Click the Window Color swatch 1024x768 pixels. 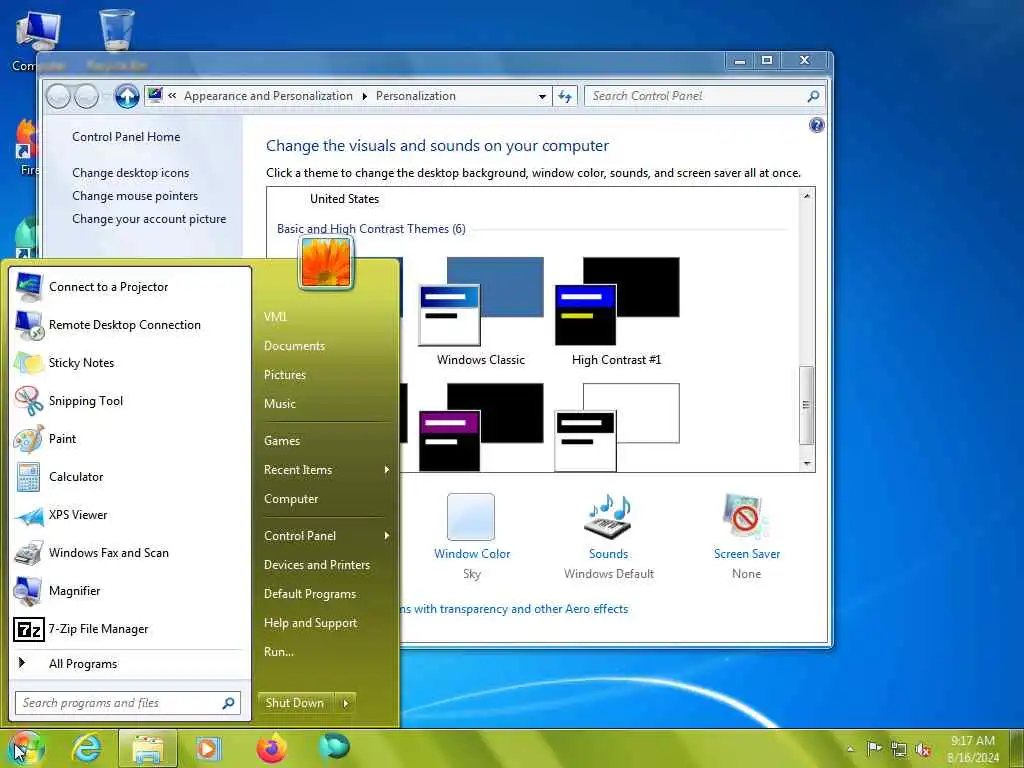(471, 517)
